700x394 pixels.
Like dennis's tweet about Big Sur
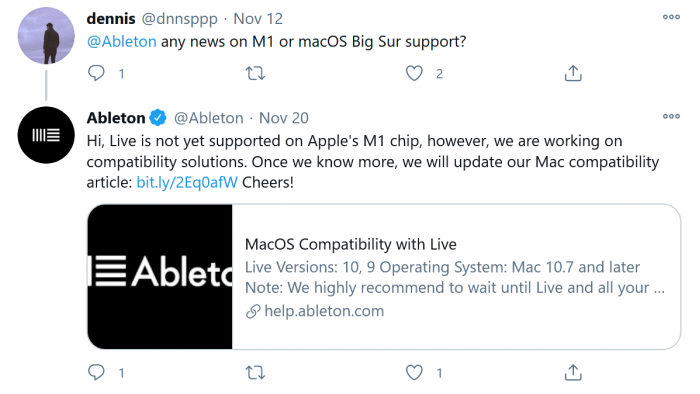414,73
